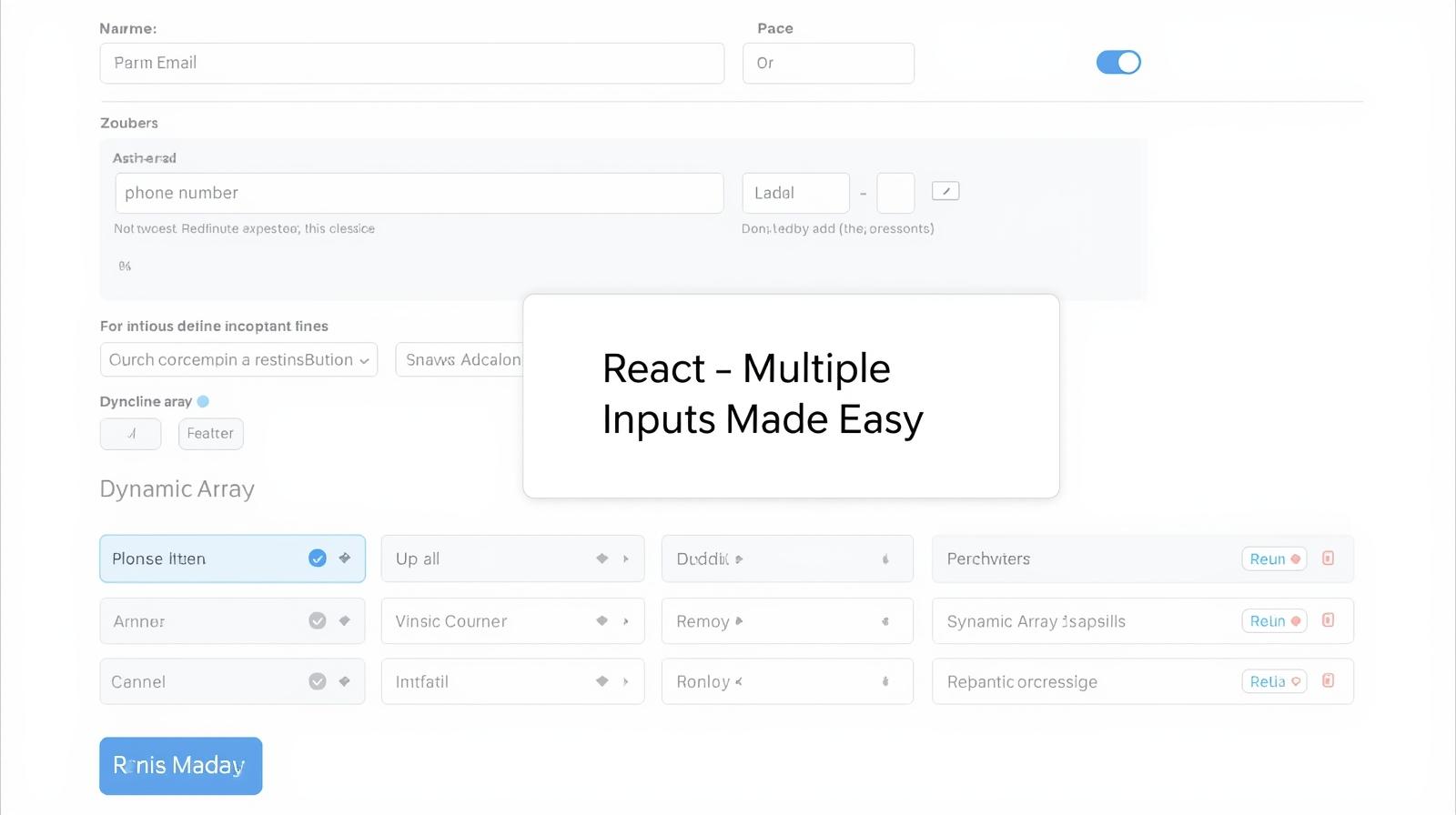The width and height of the screenshot is (1456, 815).
Task: Expand the arrow in Imtfatil field
Action: coord(626,681)
